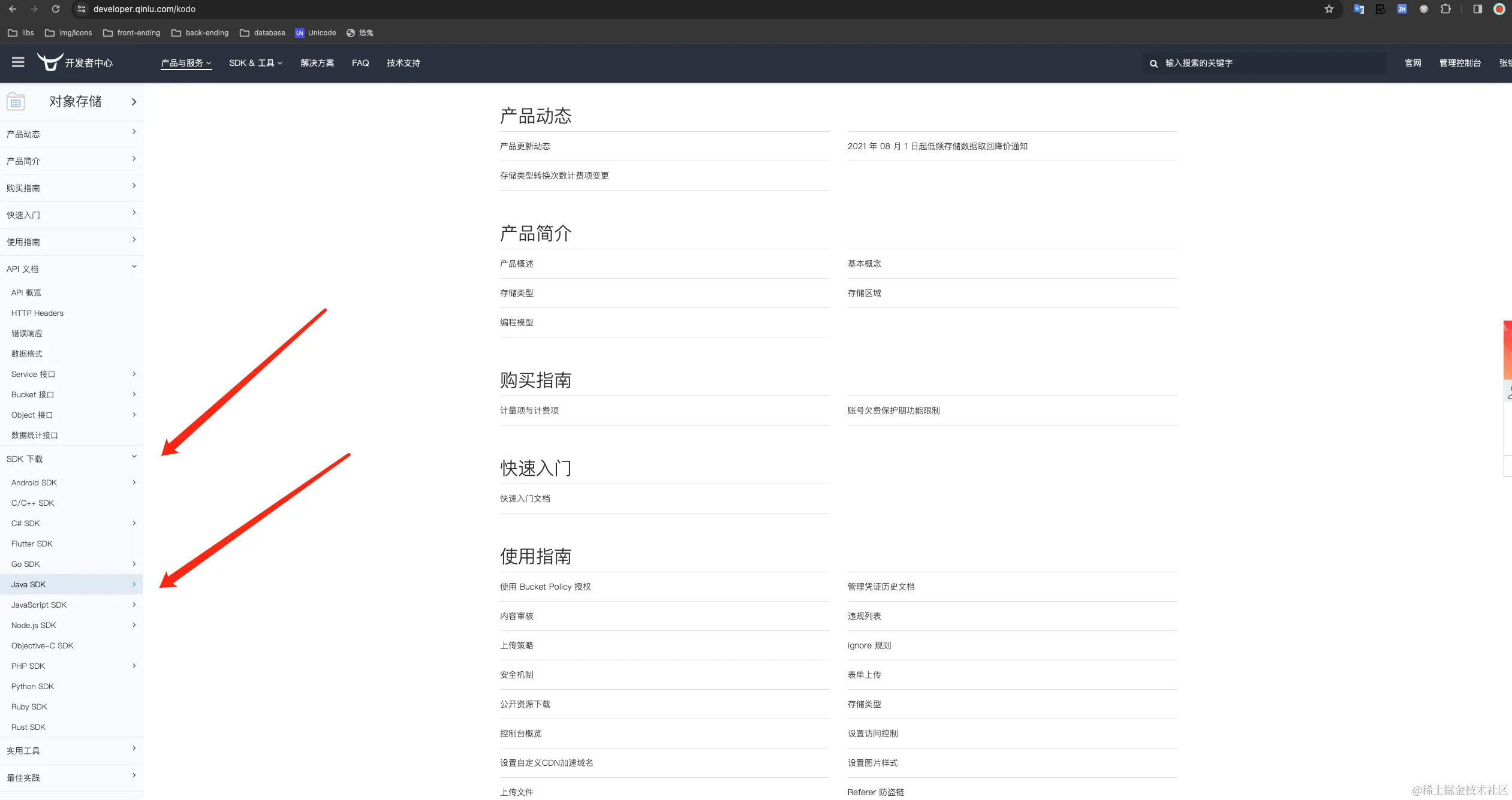Expand the Java SDK sidebar item
This screenshot has width=1512, height=800.
(134, 584)
